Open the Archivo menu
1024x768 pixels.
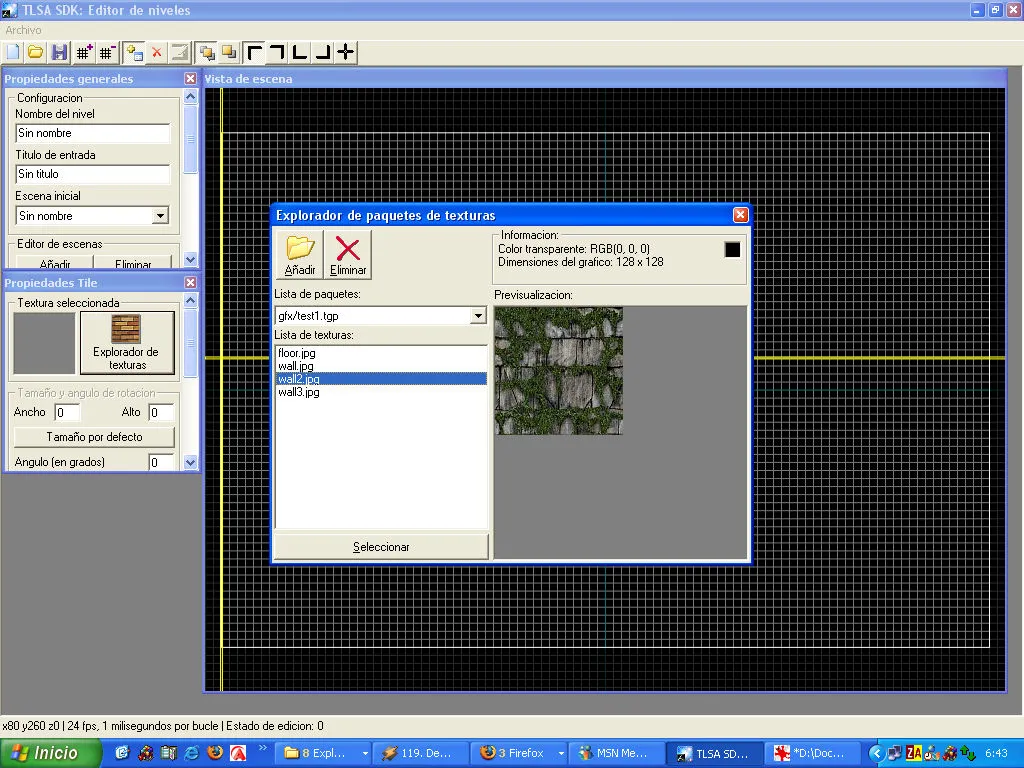24,30
